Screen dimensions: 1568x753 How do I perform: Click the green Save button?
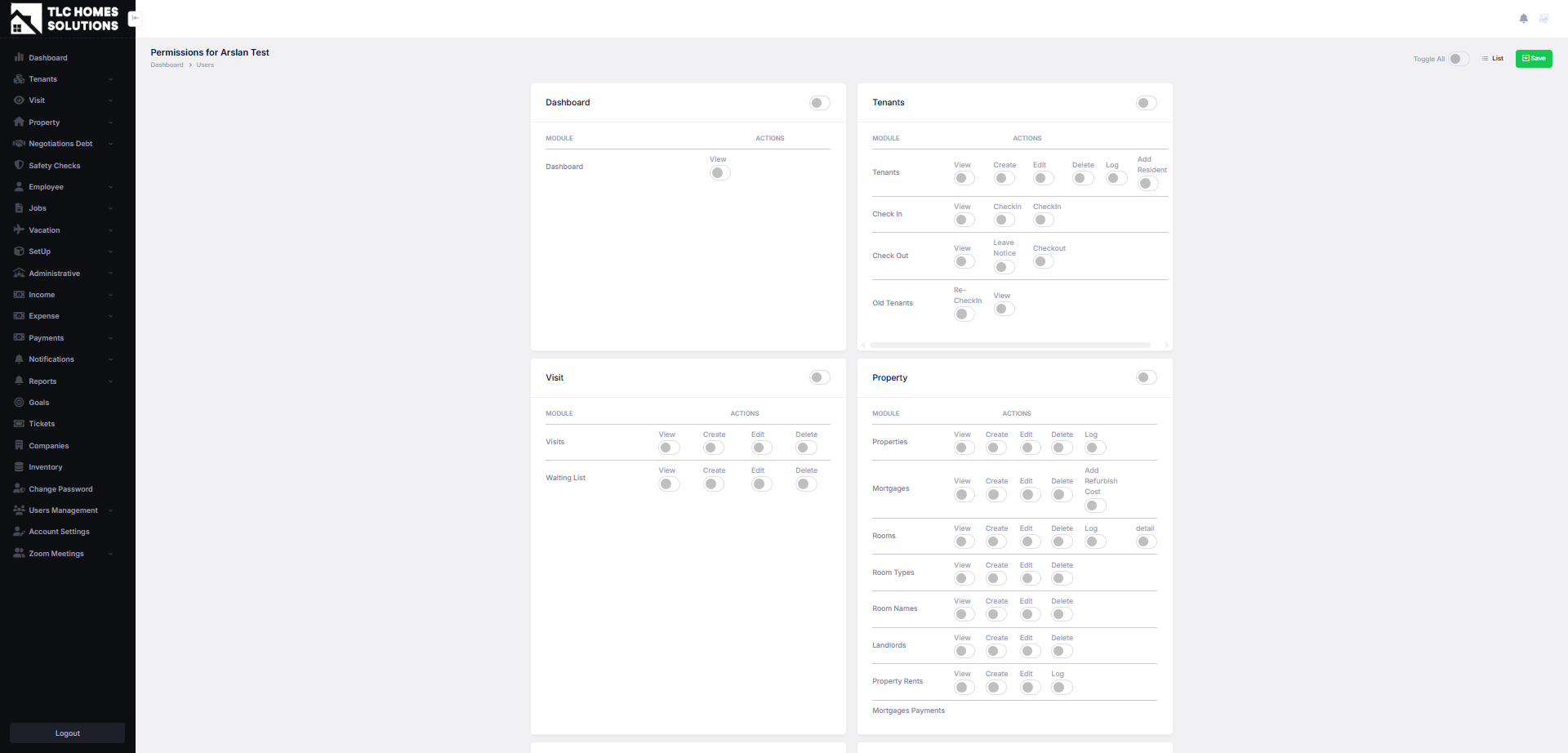click(x=1533, y=59)
